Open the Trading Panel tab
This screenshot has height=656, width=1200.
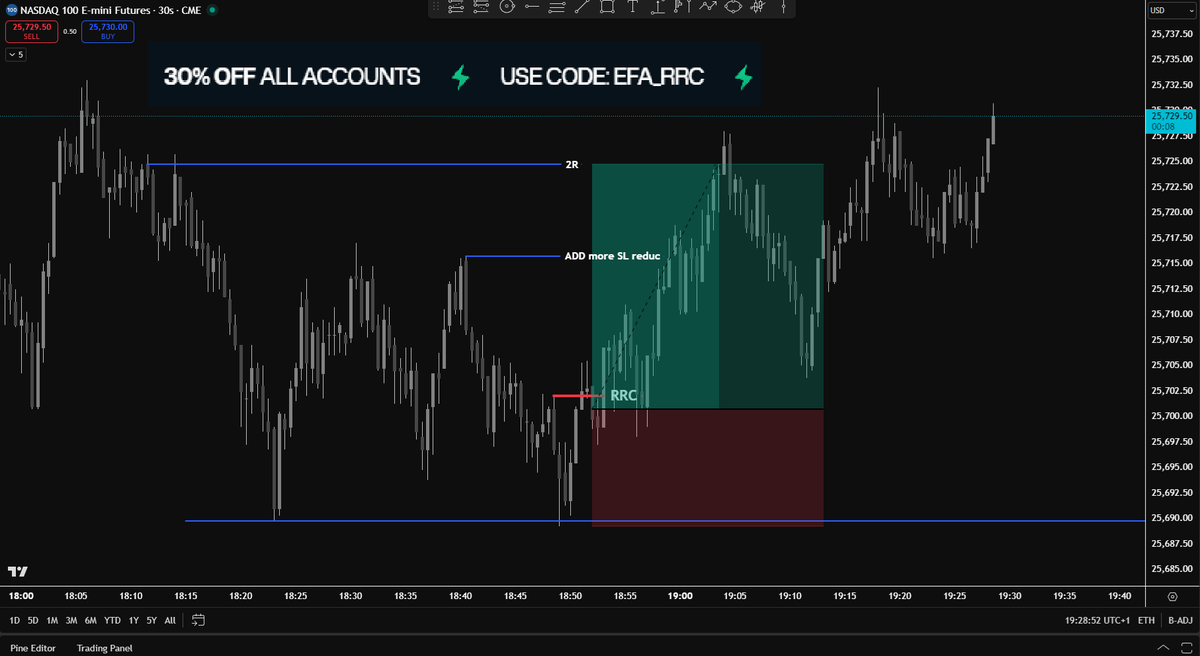click(105, 647)
